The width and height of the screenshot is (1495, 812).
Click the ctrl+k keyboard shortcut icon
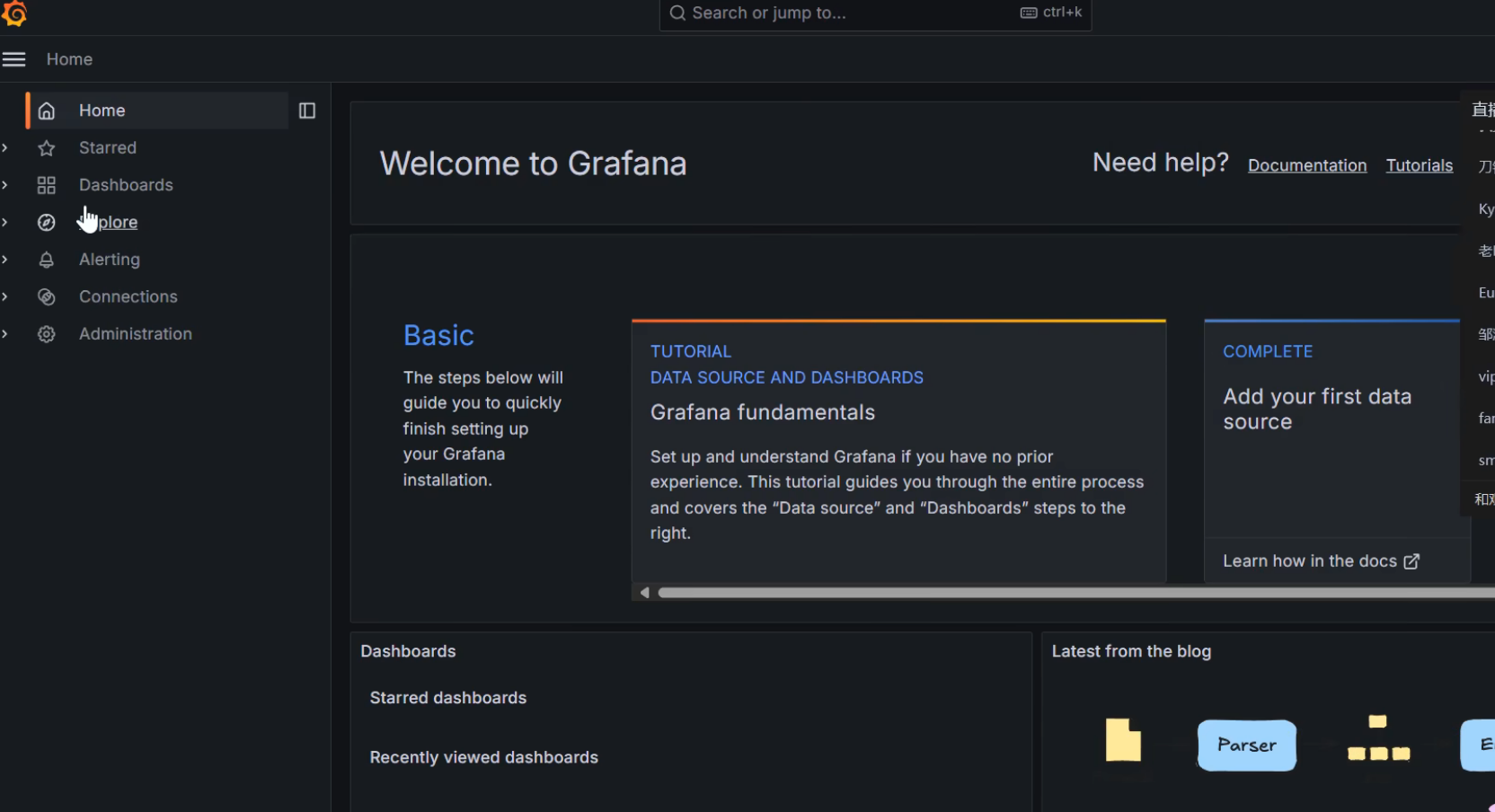point(1029,13)
